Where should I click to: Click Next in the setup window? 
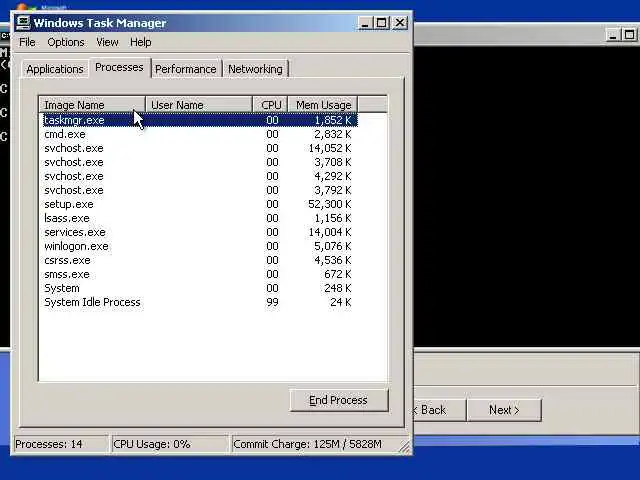[x=504, y=409]
